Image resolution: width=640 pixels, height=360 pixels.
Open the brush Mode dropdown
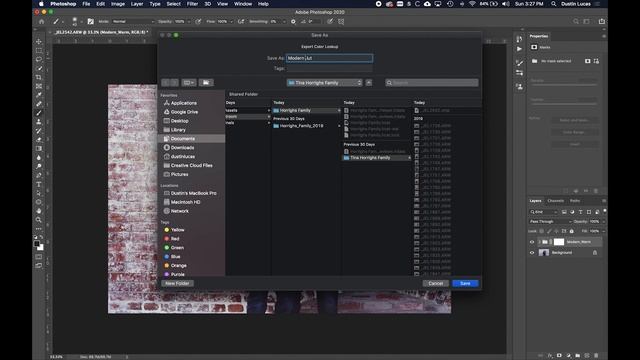click(133, 21)
